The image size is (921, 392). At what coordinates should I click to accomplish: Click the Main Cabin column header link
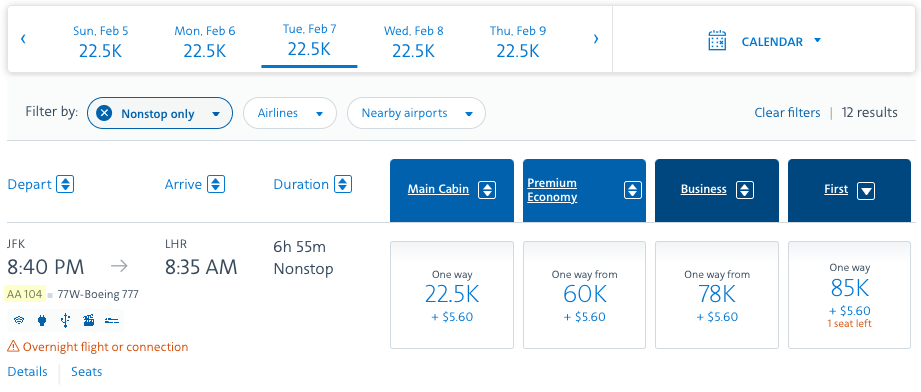tap(438, 189)
